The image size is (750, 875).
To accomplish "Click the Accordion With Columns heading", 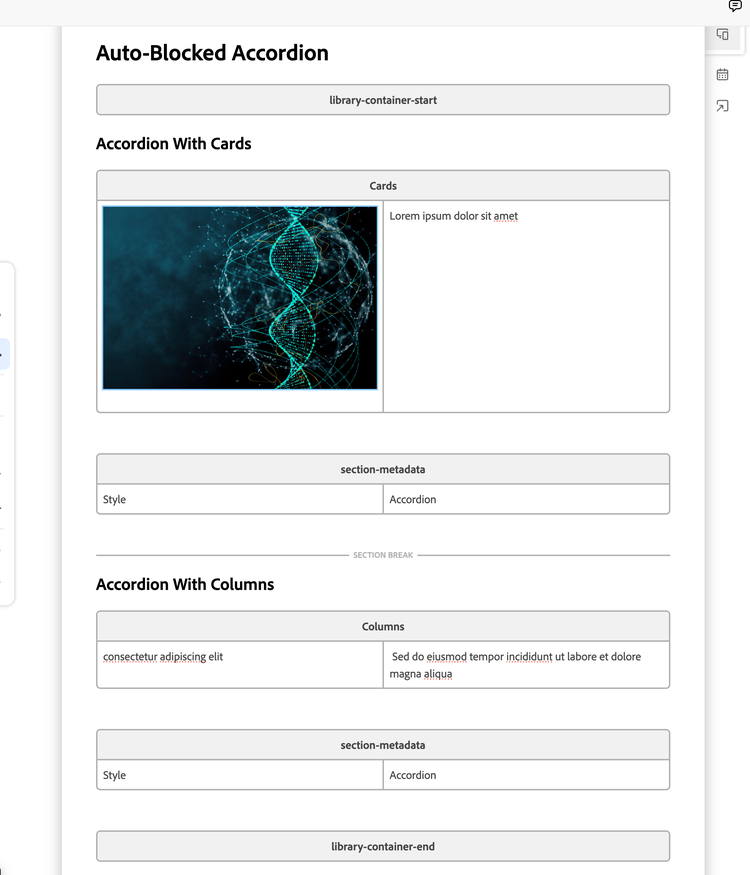I will pos(185,584).
